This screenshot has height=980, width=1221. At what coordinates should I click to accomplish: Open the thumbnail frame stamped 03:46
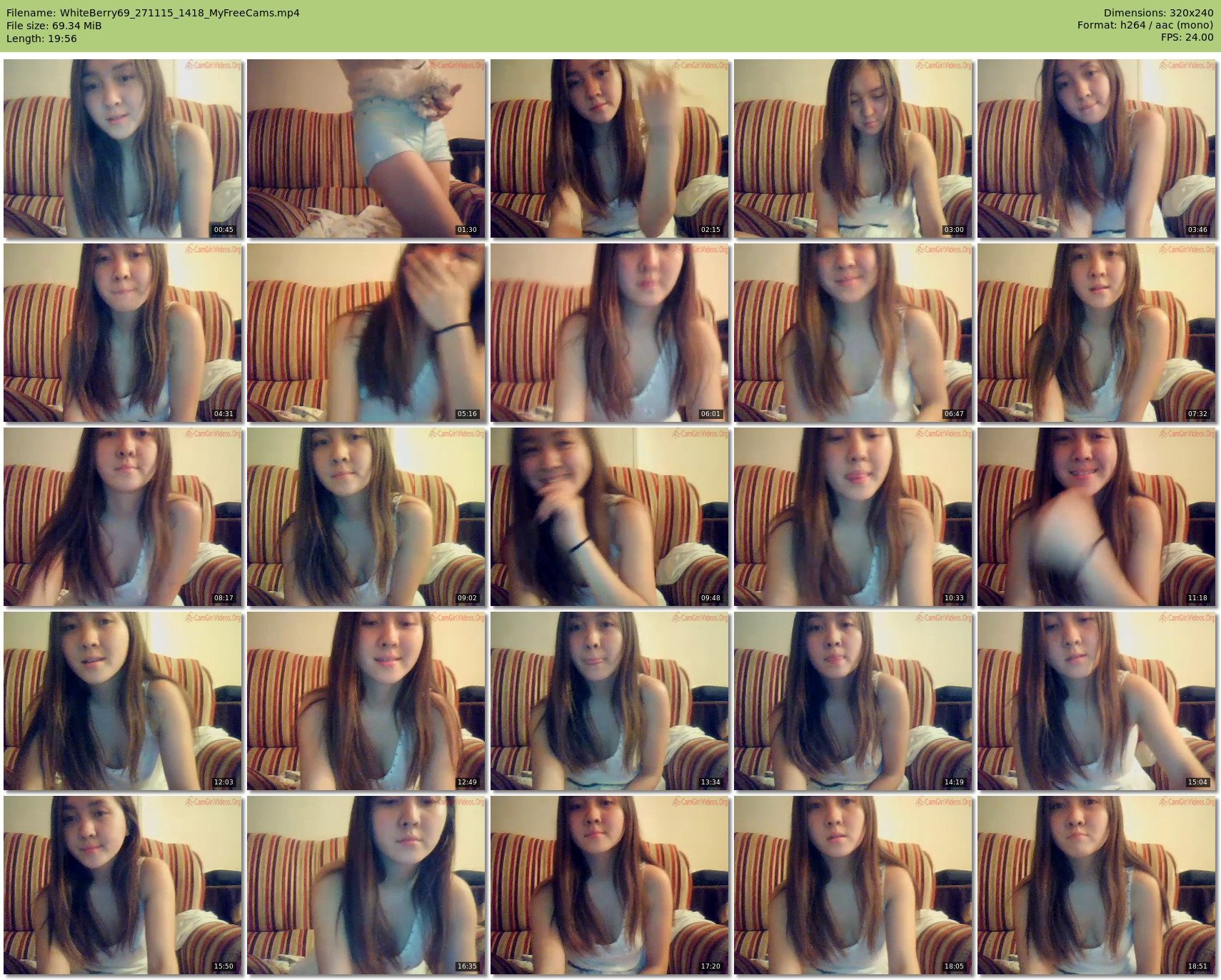coord(1097,148)
